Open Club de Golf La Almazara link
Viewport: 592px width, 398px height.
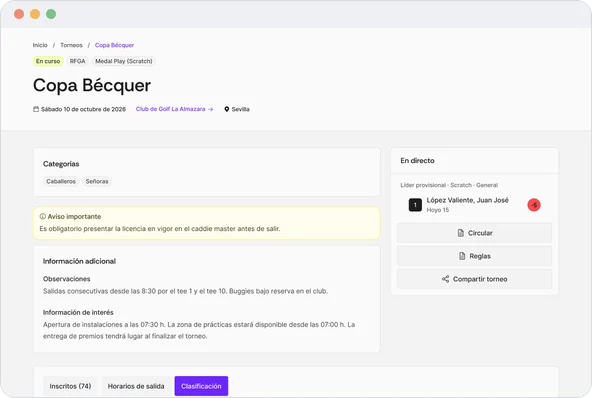pyautogui.click(x=174, y=109)
